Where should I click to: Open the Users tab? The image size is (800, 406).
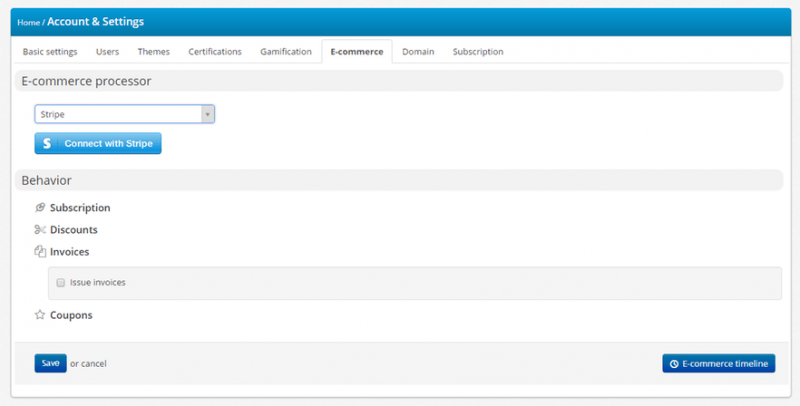click(x=107, y=52)
